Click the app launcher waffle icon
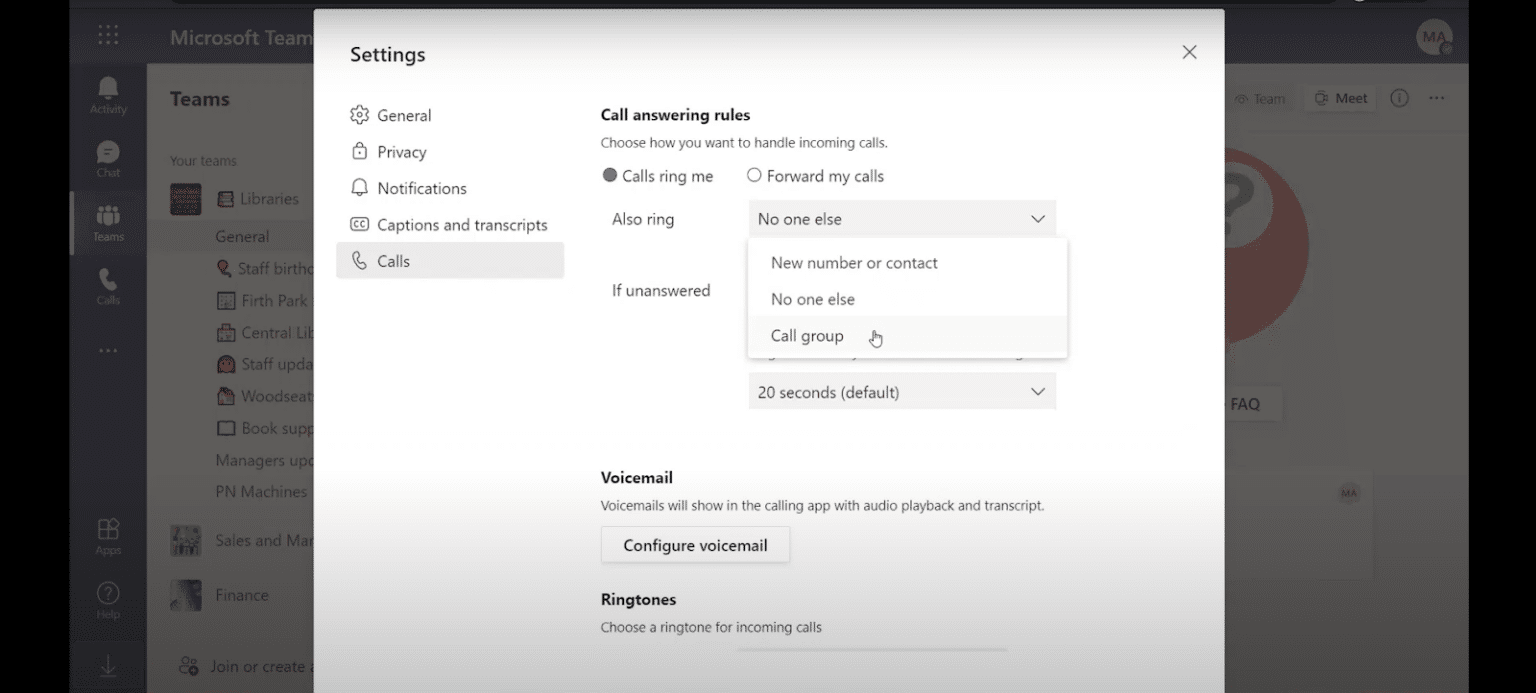 coord(107,35)
